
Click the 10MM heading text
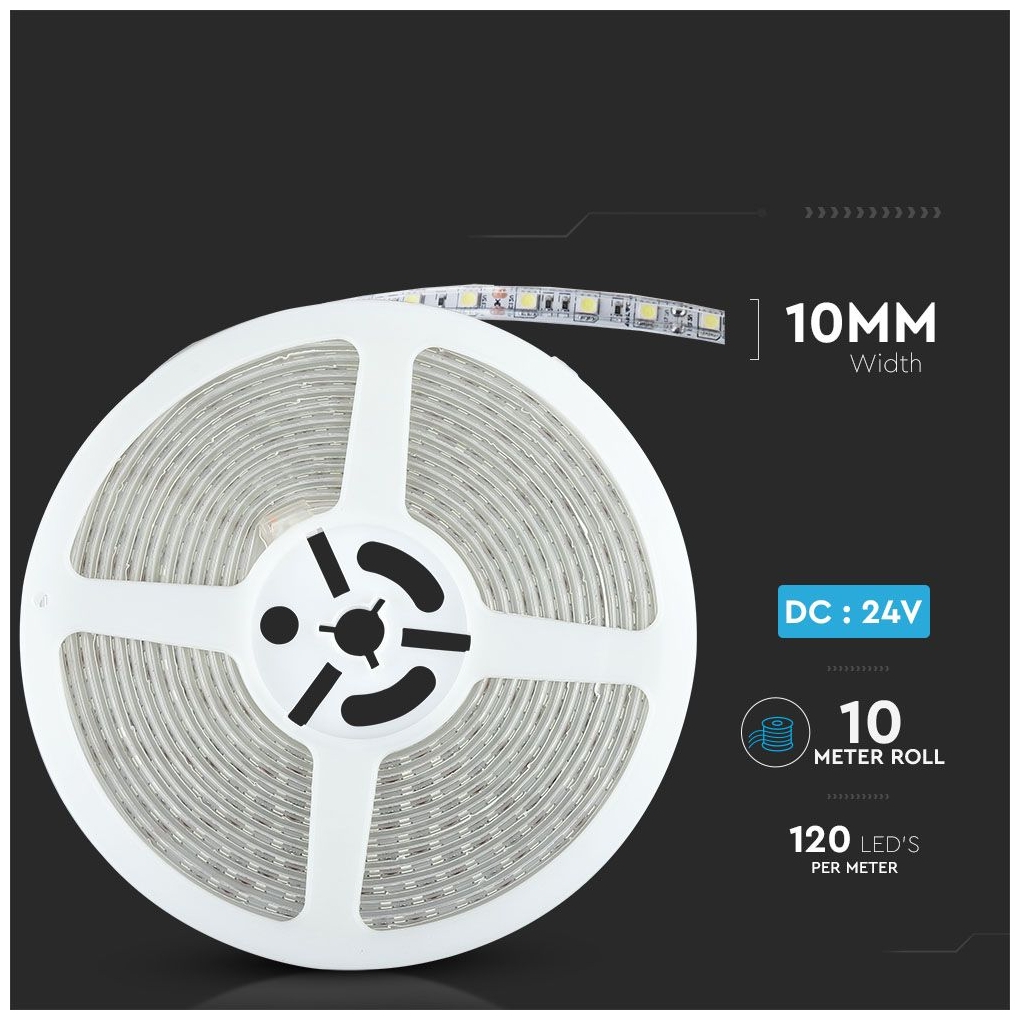pyautogui.click(x=861, y=323)
